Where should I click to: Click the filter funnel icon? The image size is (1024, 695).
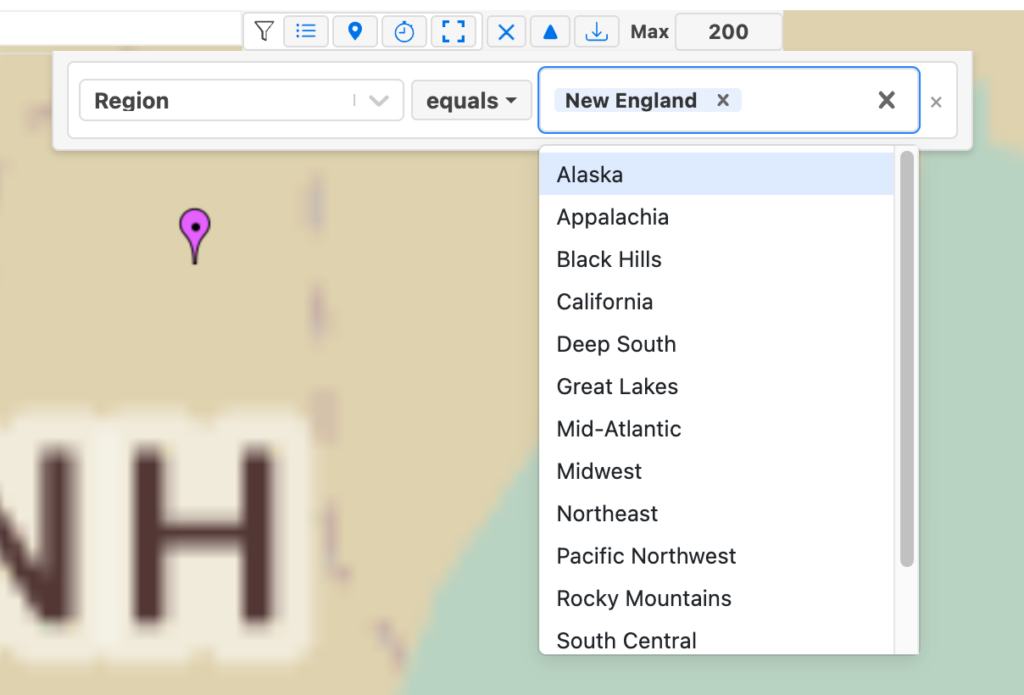click(264, 31)
